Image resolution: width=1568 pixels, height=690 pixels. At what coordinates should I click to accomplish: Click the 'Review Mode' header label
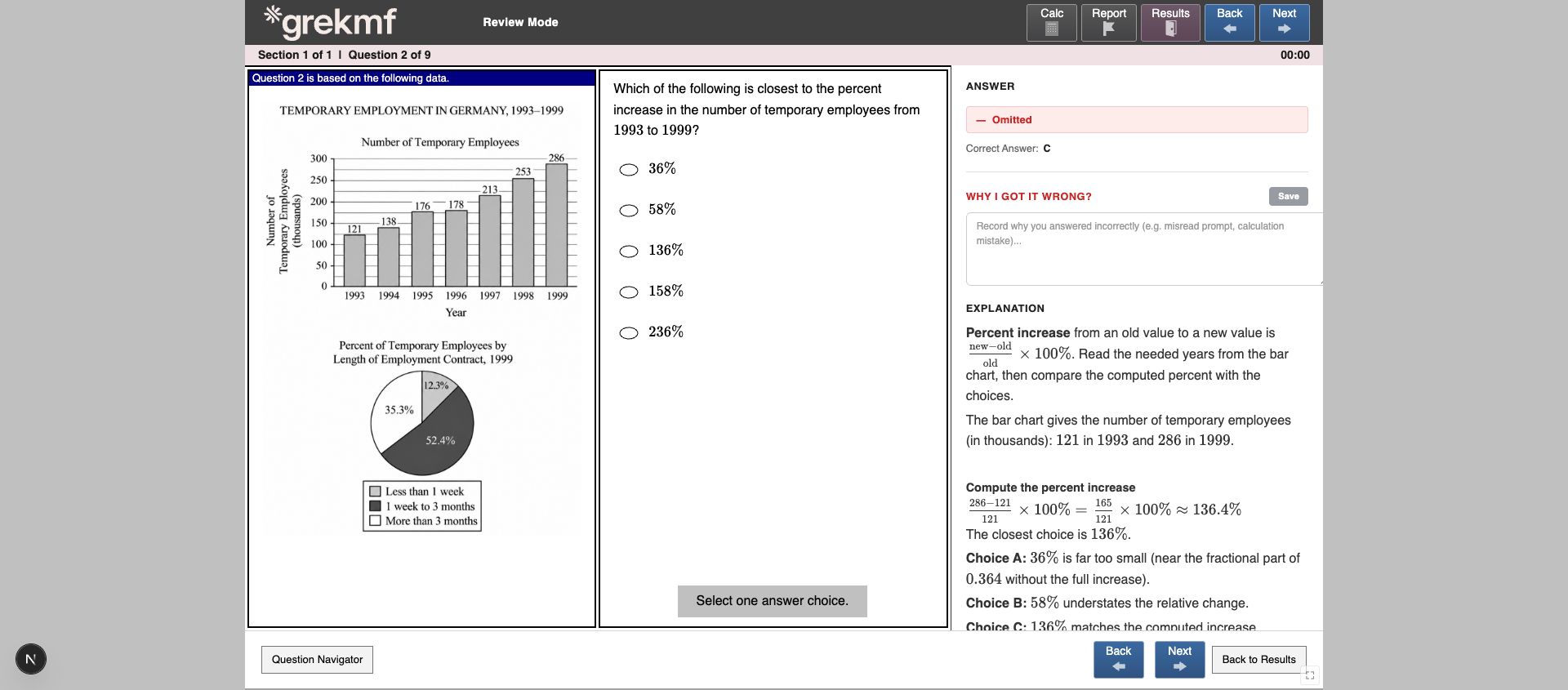520,22
